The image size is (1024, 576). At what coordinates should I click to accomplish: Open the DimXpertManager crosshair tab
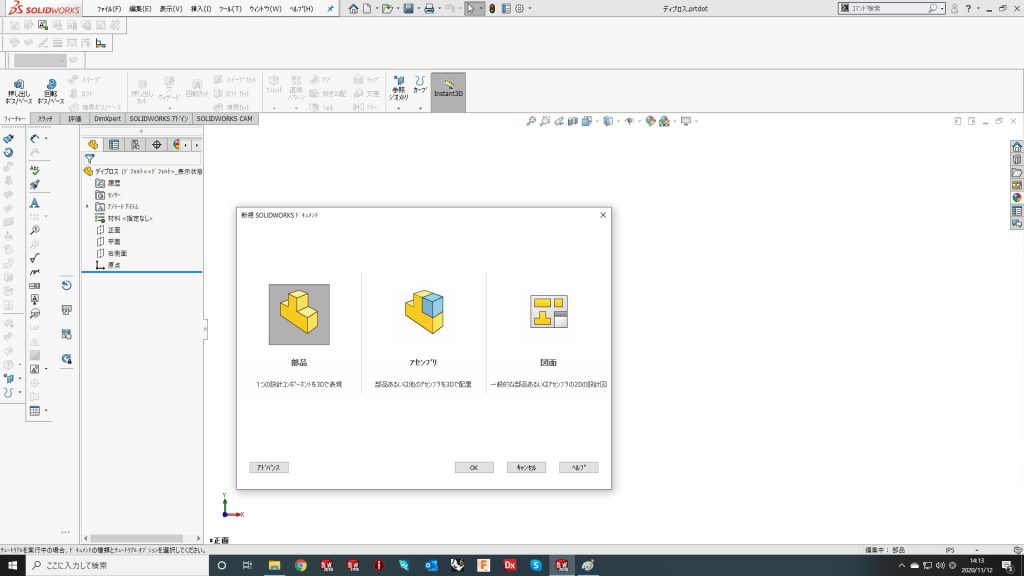pyautogui.click(x=157, y=145)
